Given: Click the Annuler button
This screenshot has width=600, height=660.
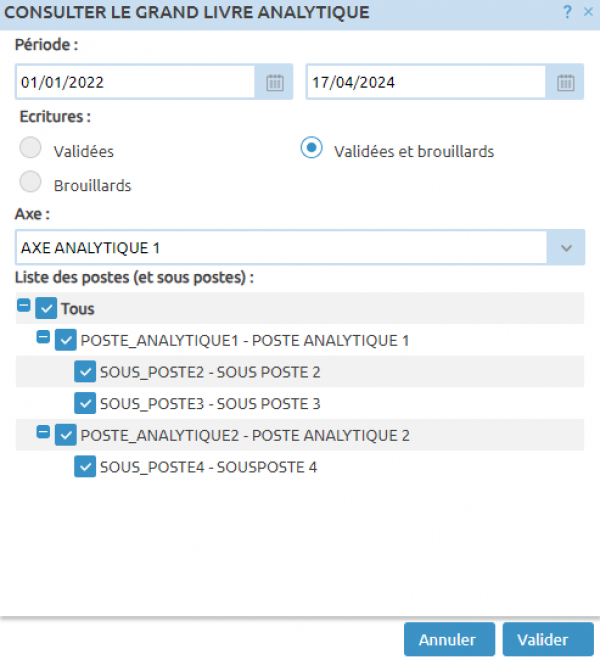Looking at the screenshot, I should click(x=448, y=640).
